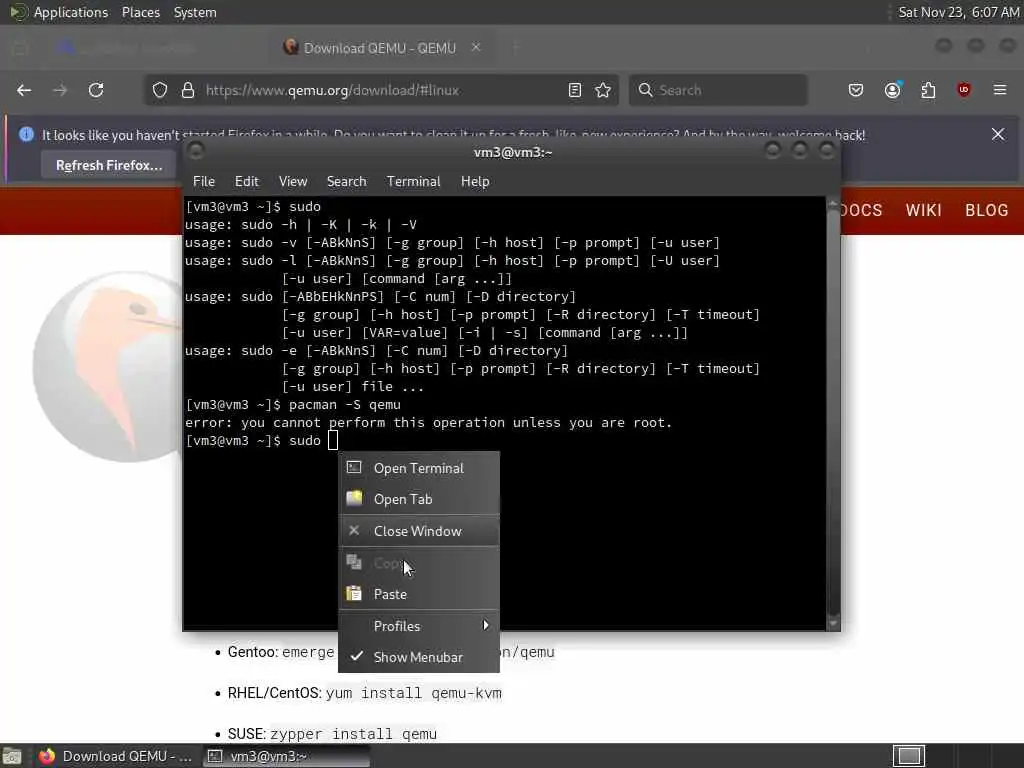The height and width of the screenshot is (768, 1024).
Task: Click the show desktop icon in bottom panel
Action: 11,756
